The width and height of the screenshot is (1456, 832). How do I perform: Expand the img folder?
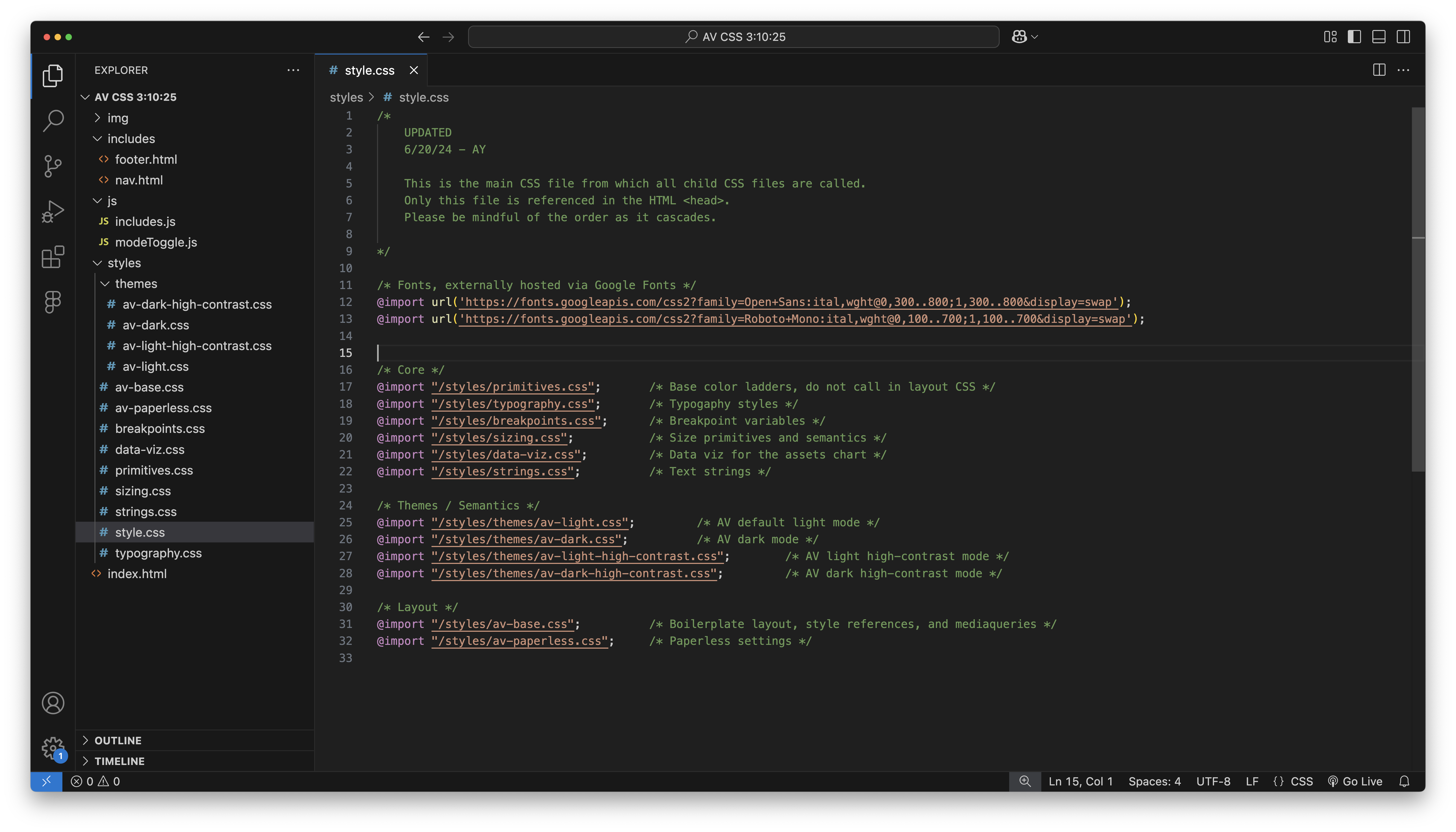click(x=97, y=118)
